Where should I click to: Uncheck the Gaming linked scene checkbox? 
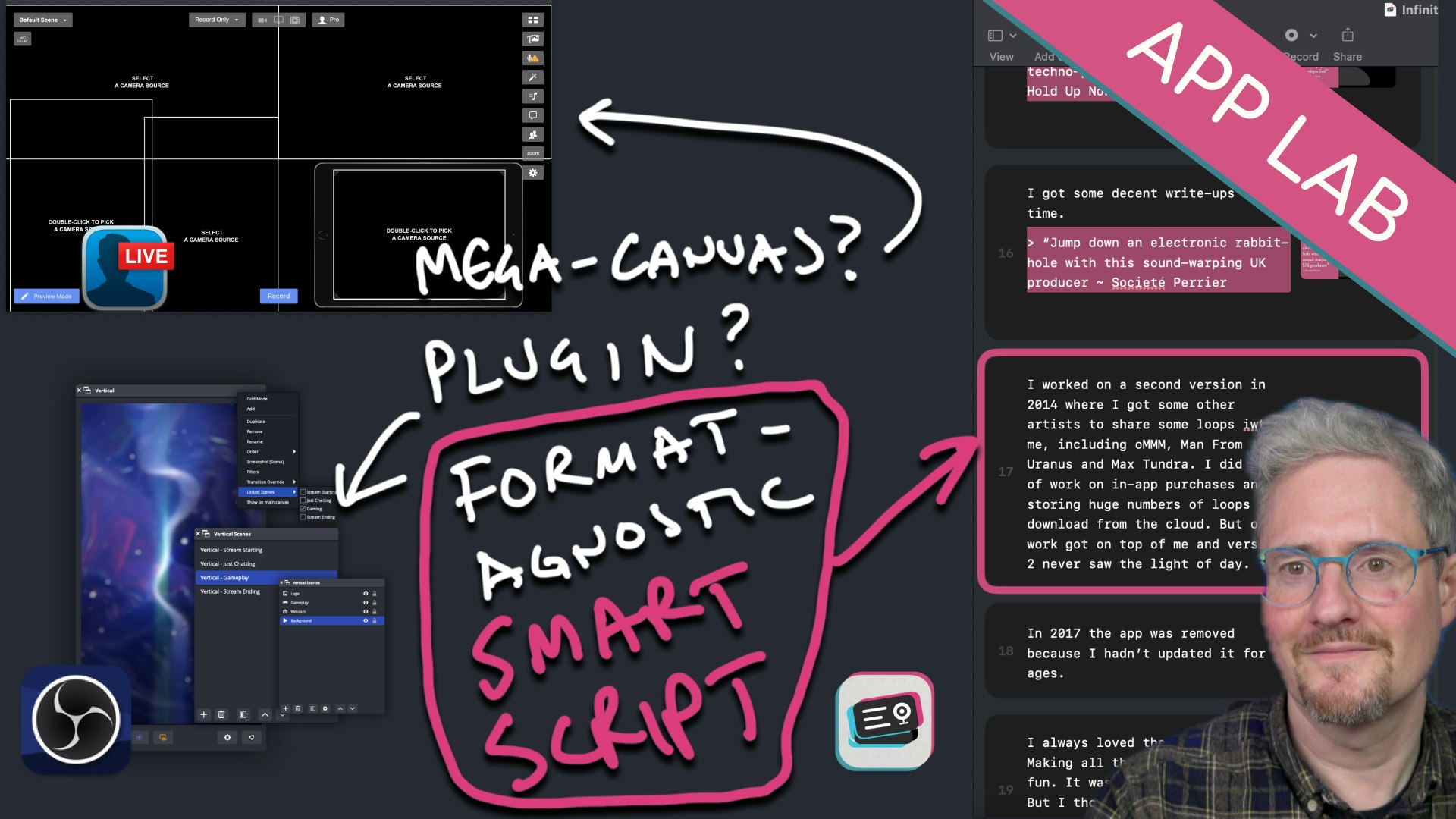[x=303, y=509]
